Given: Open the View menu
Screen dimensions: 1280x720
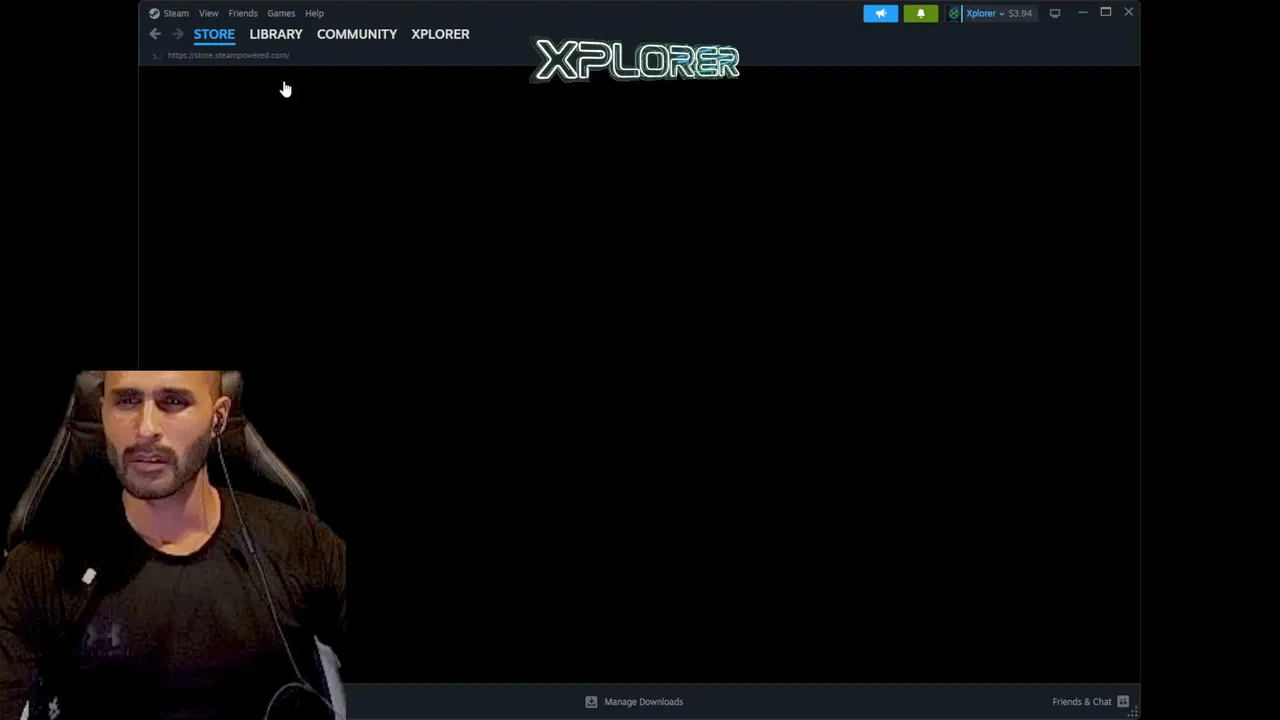Looking at the screenshot, I should (x=208, y=13).
